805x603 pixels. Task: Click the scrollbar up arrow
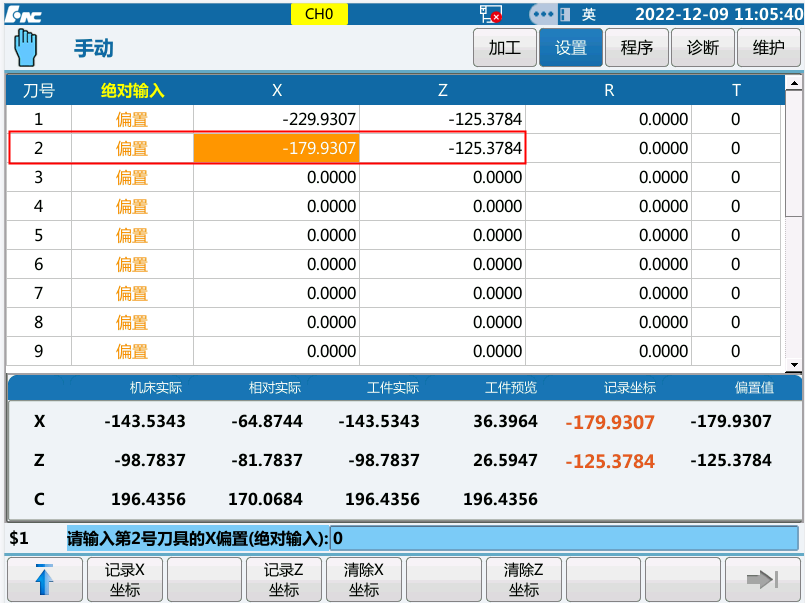794,83
